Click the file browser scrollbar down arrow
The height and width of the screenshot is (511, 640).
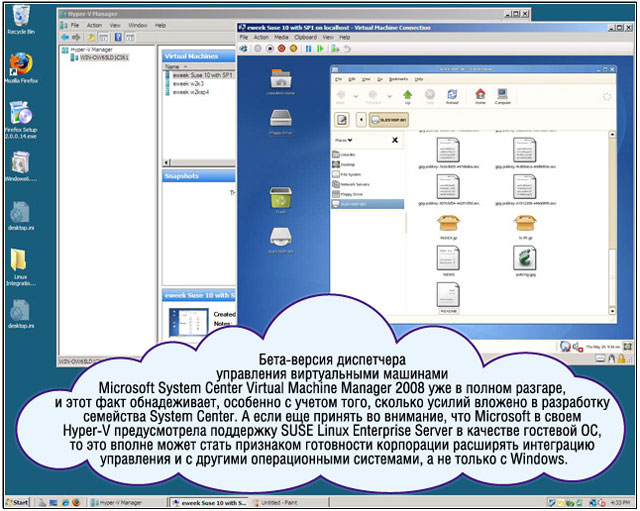click(x=612, y=311)
